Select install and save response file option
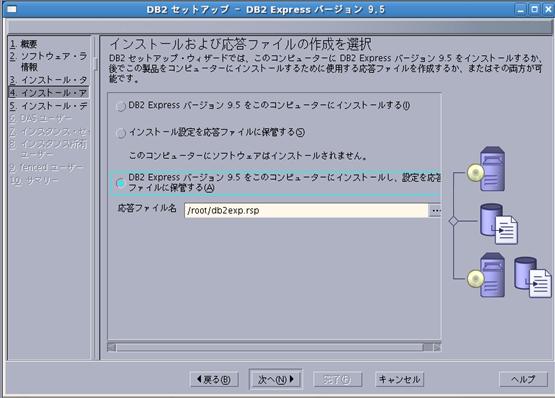The height and width of the screenshot is (398, 555). point(121,183)
